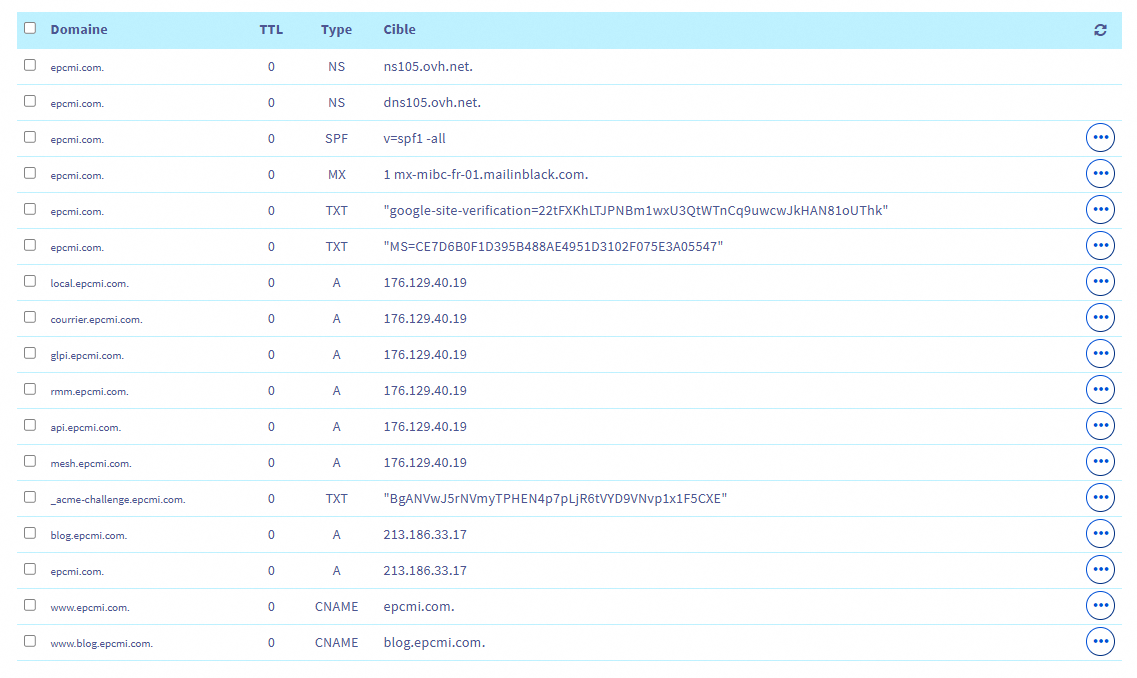This screenshot has width=1137, height=678.
Task: Click the refresh icon in table header
Action: (1100, 30)
